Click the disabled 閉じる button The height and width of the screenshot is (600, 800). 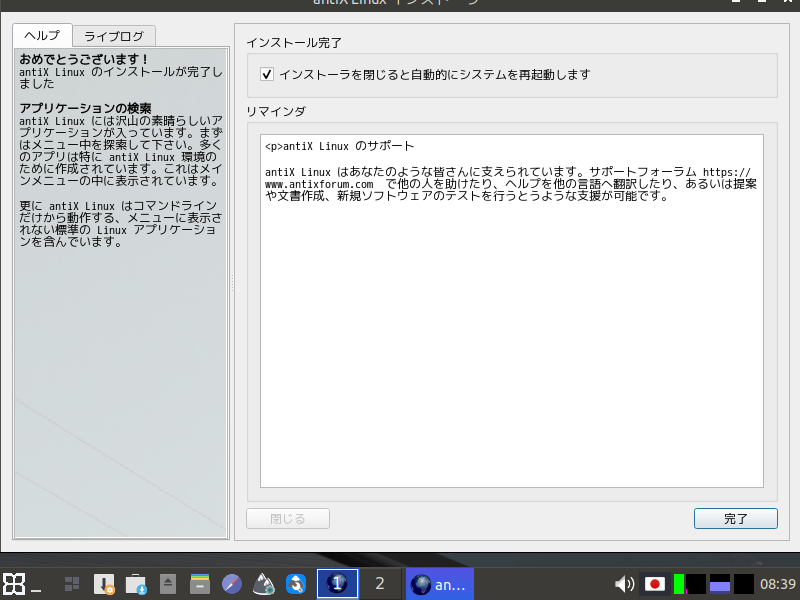[288, 519]
